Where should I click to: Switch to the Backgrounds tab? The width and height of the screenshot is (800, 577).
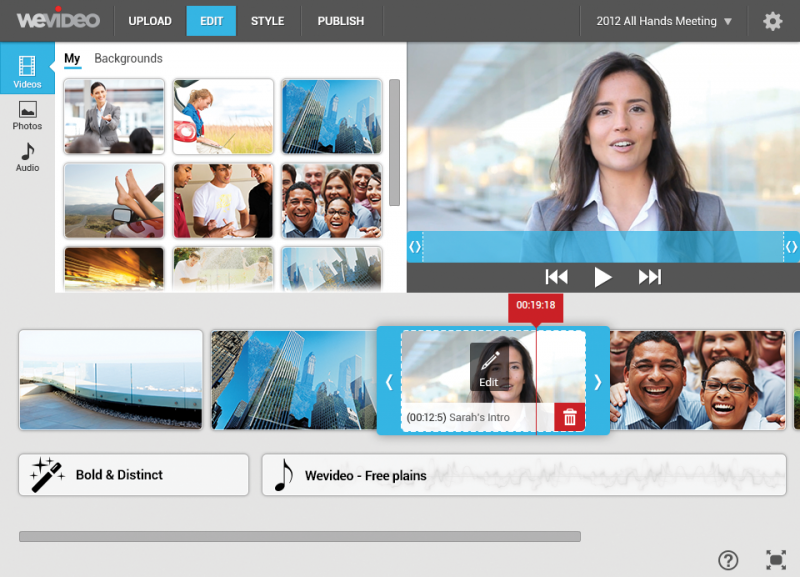point(129,58)
